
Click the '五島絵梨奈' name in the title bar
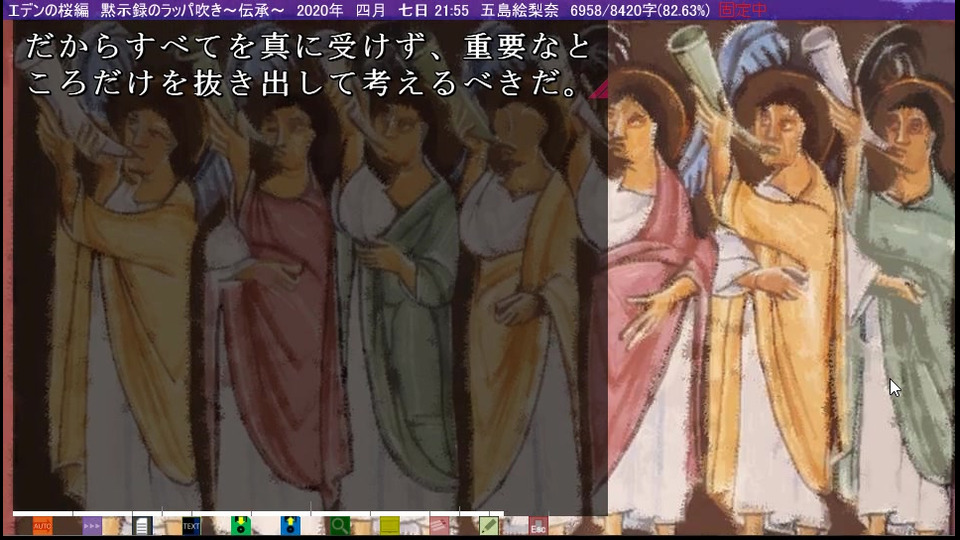point(519,10)
